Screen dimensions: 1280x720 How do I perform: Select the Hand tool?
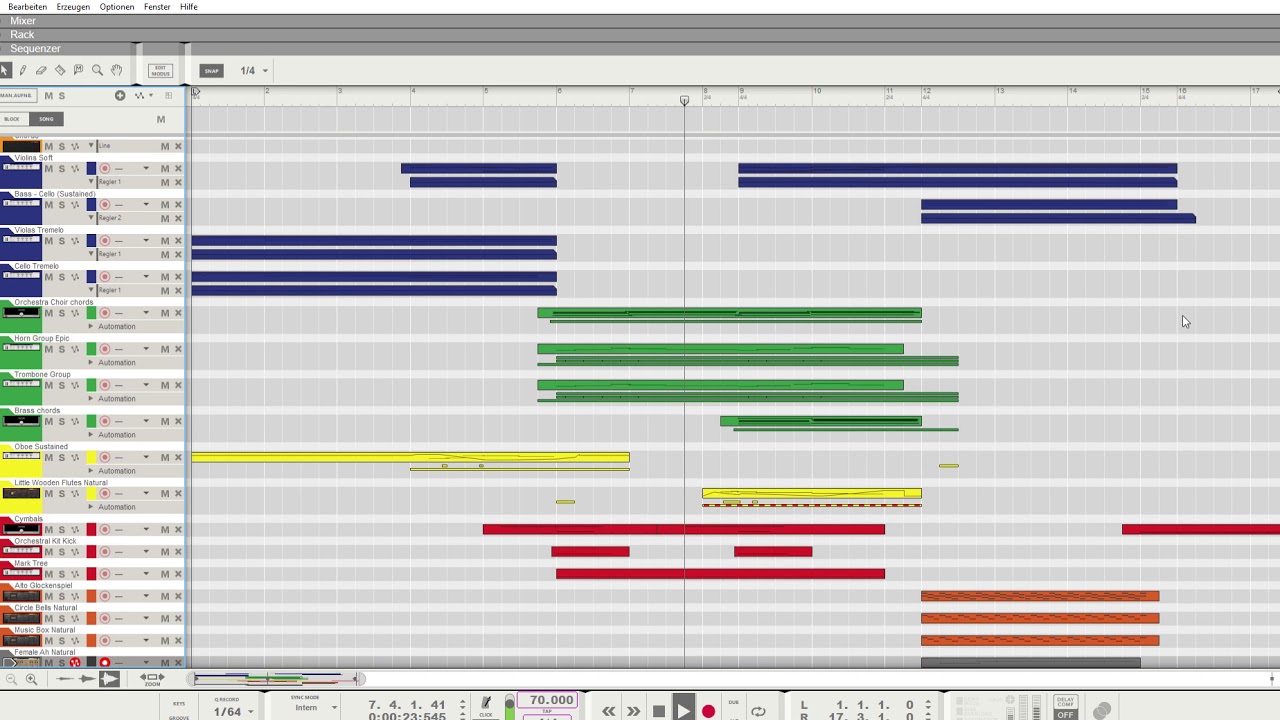pos(116,70)
